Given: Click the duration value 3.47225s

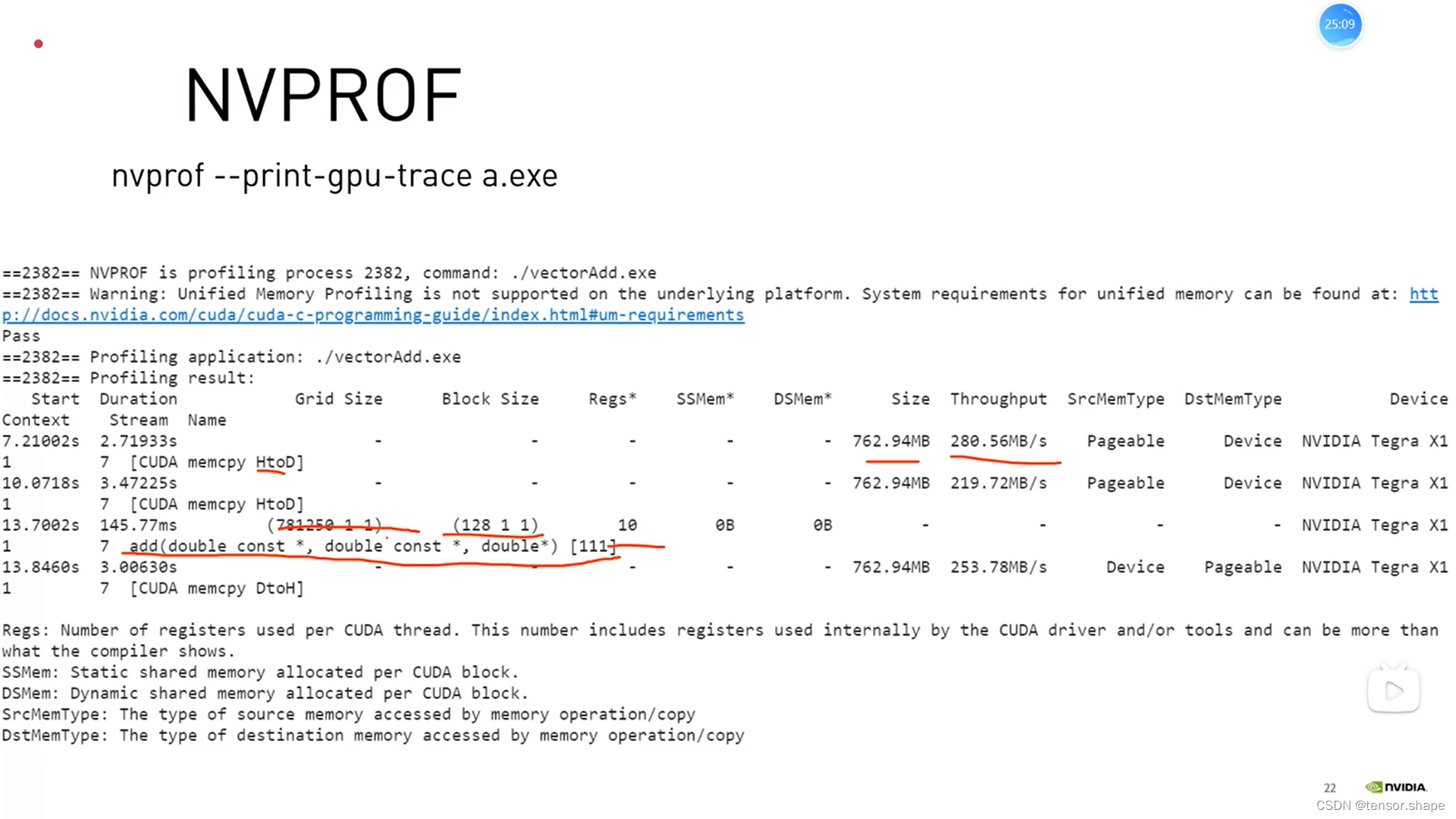Looking at the screenshot, I should coord(138,483).
